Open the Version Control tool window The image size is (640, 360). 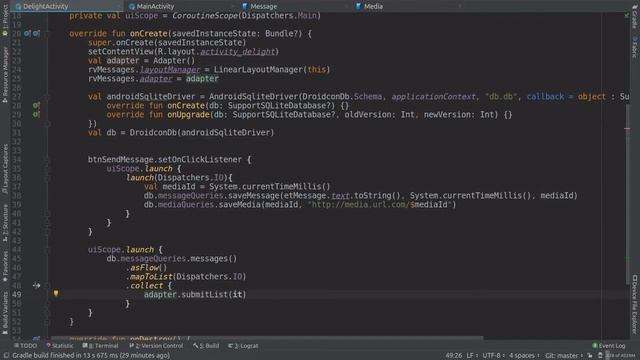pyautogui.click(x=156, y=346)
